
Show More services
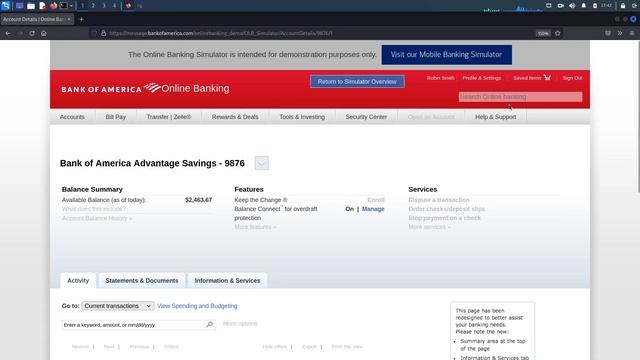pos(429,227)
